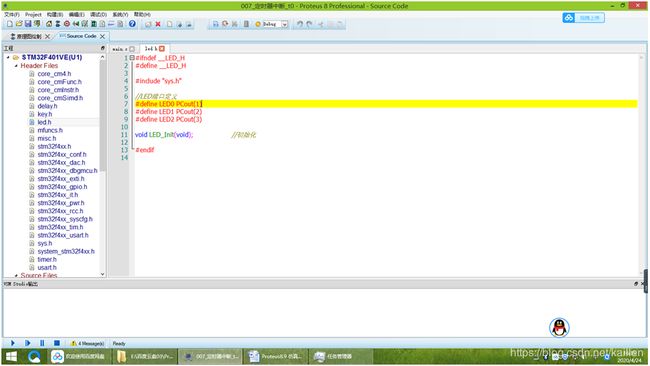Open the 系统(Y) menu
The image size is (650, 366).
point(120,15)
